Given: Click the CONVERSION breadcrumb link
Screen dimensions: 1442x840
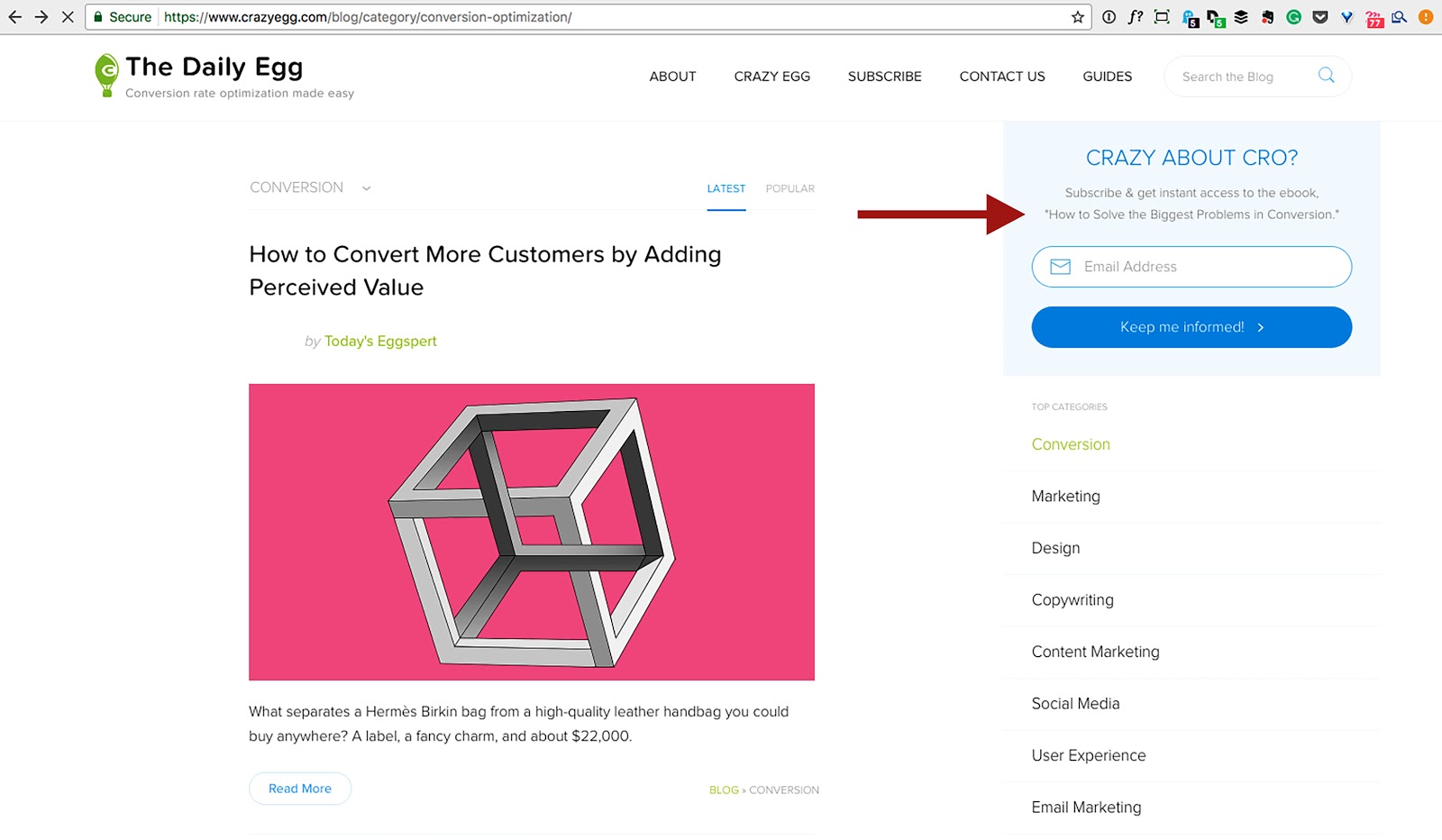Looking at the screenshot, I should click(784, 790).
